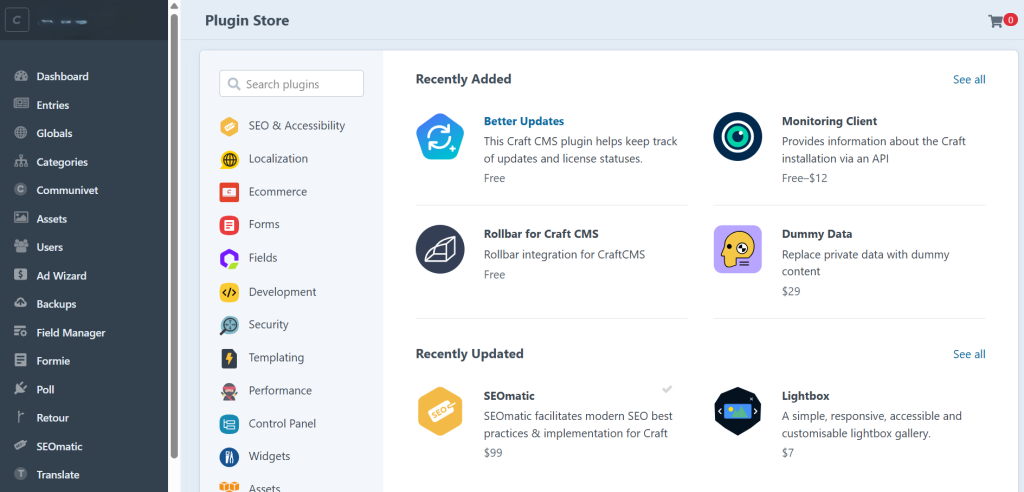This screenshot has height=492, width=1024.
Task: Click See all for Recently Updated
Action: click(969, 354)
